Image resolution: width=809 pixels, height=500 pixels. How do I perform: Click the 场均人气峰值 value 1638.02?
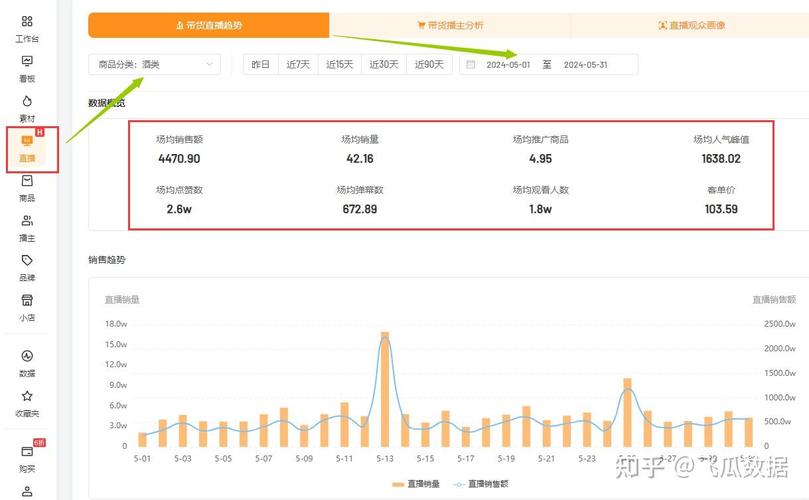pos(721,159)
